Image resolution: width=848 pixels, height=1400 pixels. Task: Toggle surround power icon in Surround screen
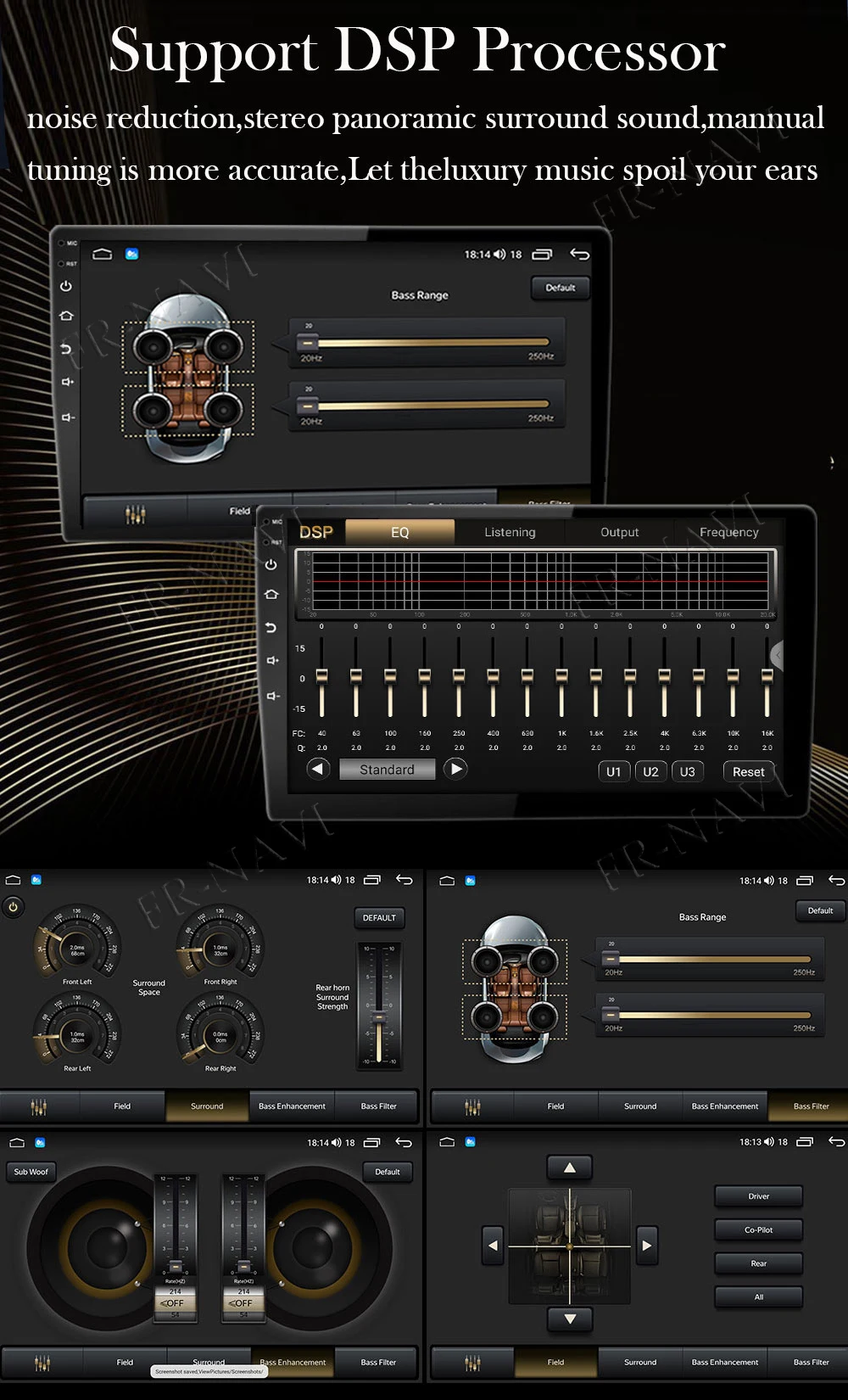pyautogui.click(x=13, y=907)
